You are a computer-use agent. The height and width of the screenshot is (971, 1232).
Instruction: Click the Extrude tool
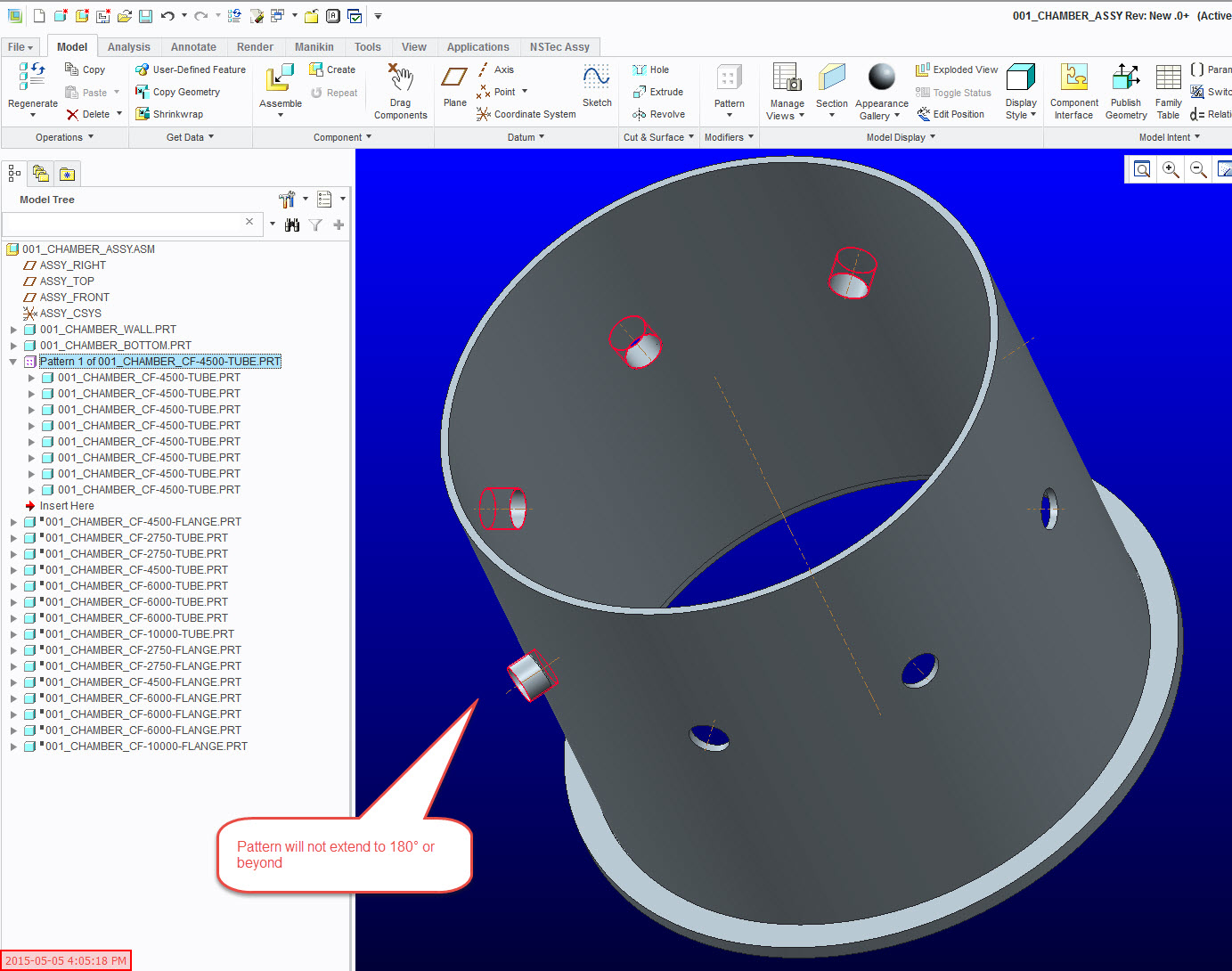pos(658,92)
